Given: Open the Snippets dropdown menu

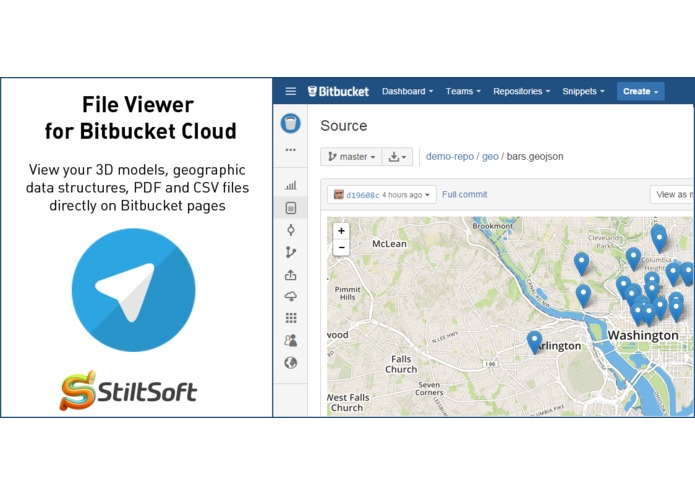Looking at the screenshot, I should [583, 91].
